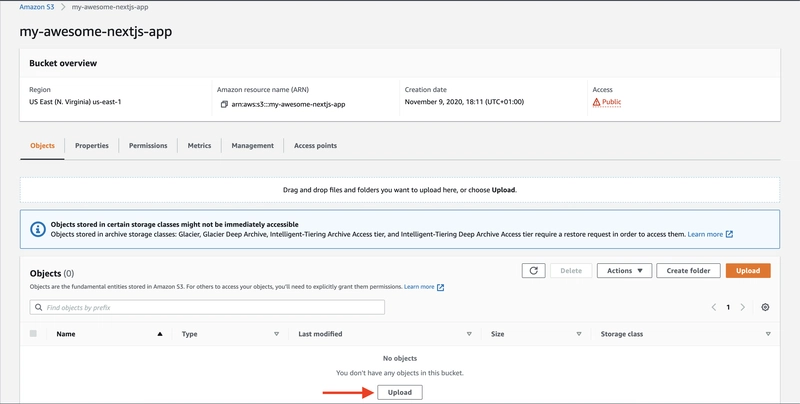800x404 pixels.
Task: Click the Public access label
Action: pyautogui.click(x=611, y=102)
